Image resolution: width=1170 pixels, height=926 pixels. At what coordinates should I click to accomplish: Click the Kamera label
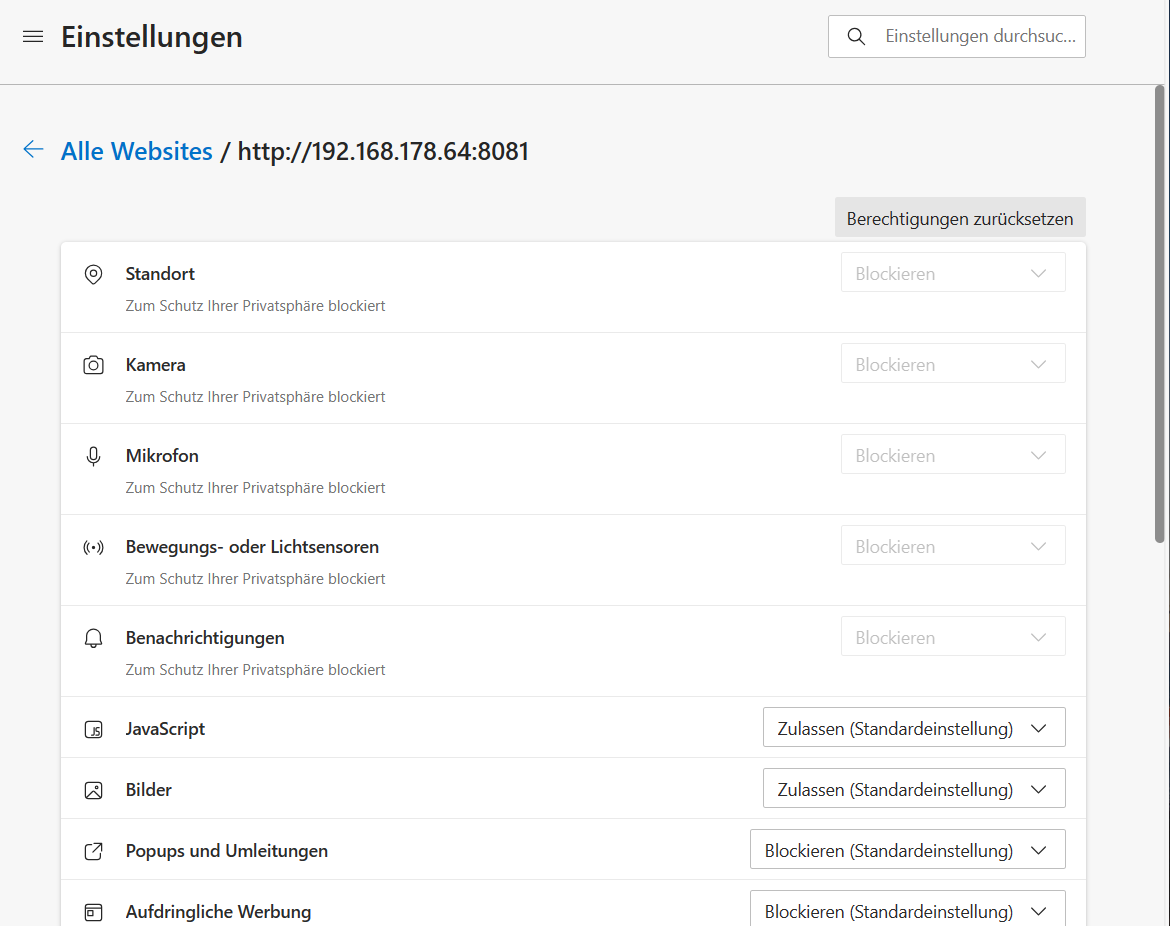155,365
